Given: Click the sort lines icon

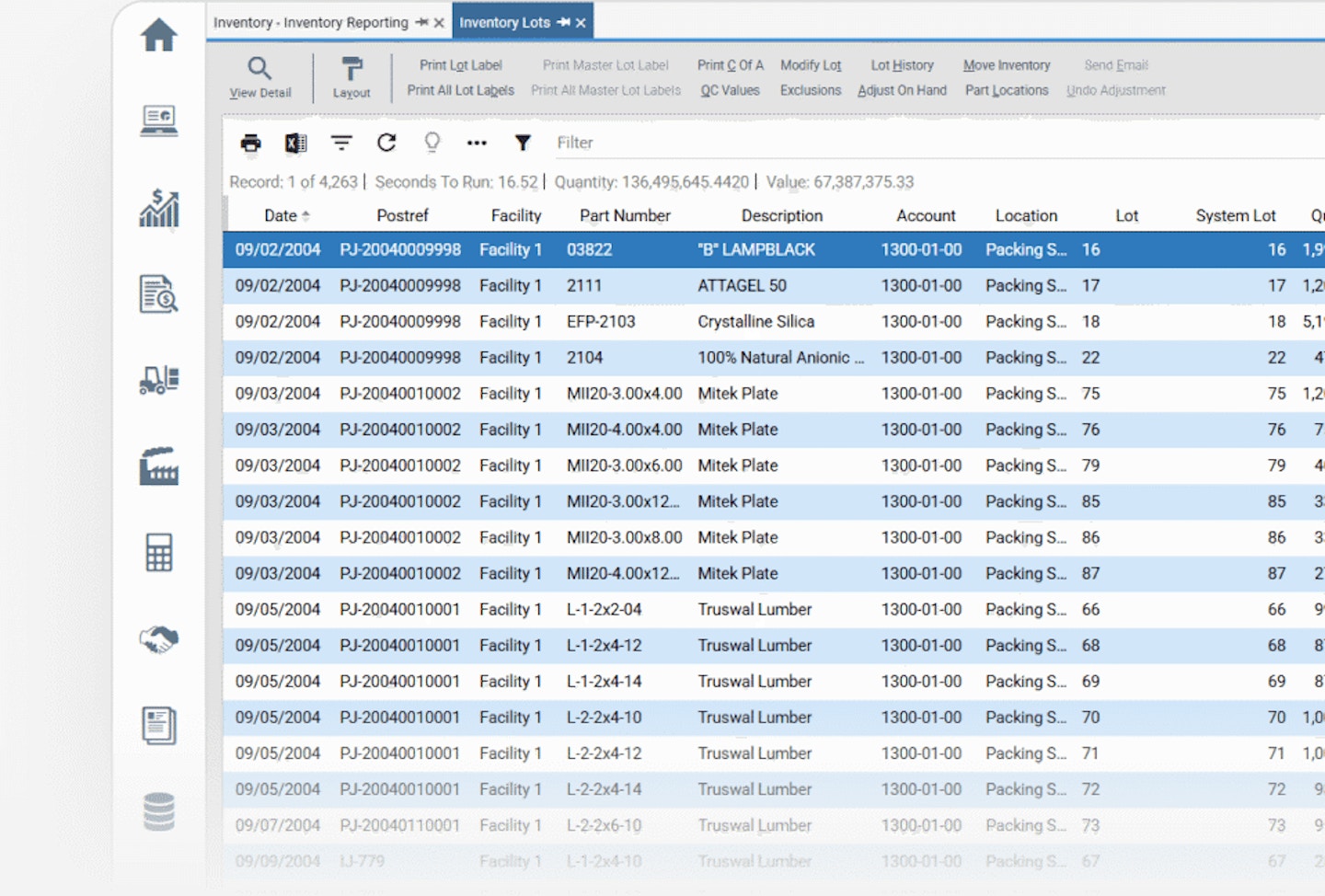Looking at the screenshot, I should [x=341, y=143].
